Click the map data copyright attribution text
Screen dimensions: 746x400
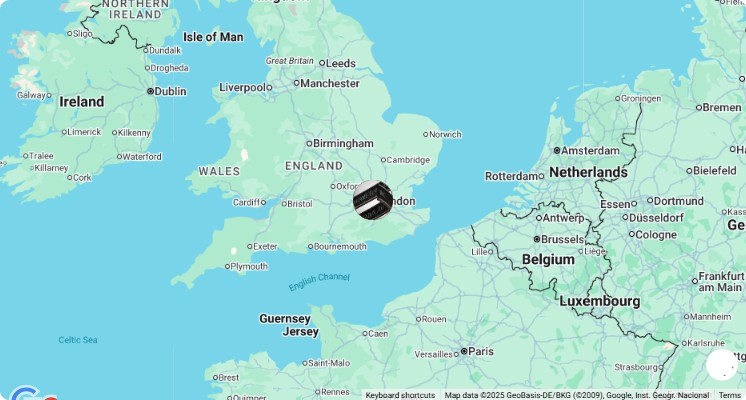click(x=577, y=395)
